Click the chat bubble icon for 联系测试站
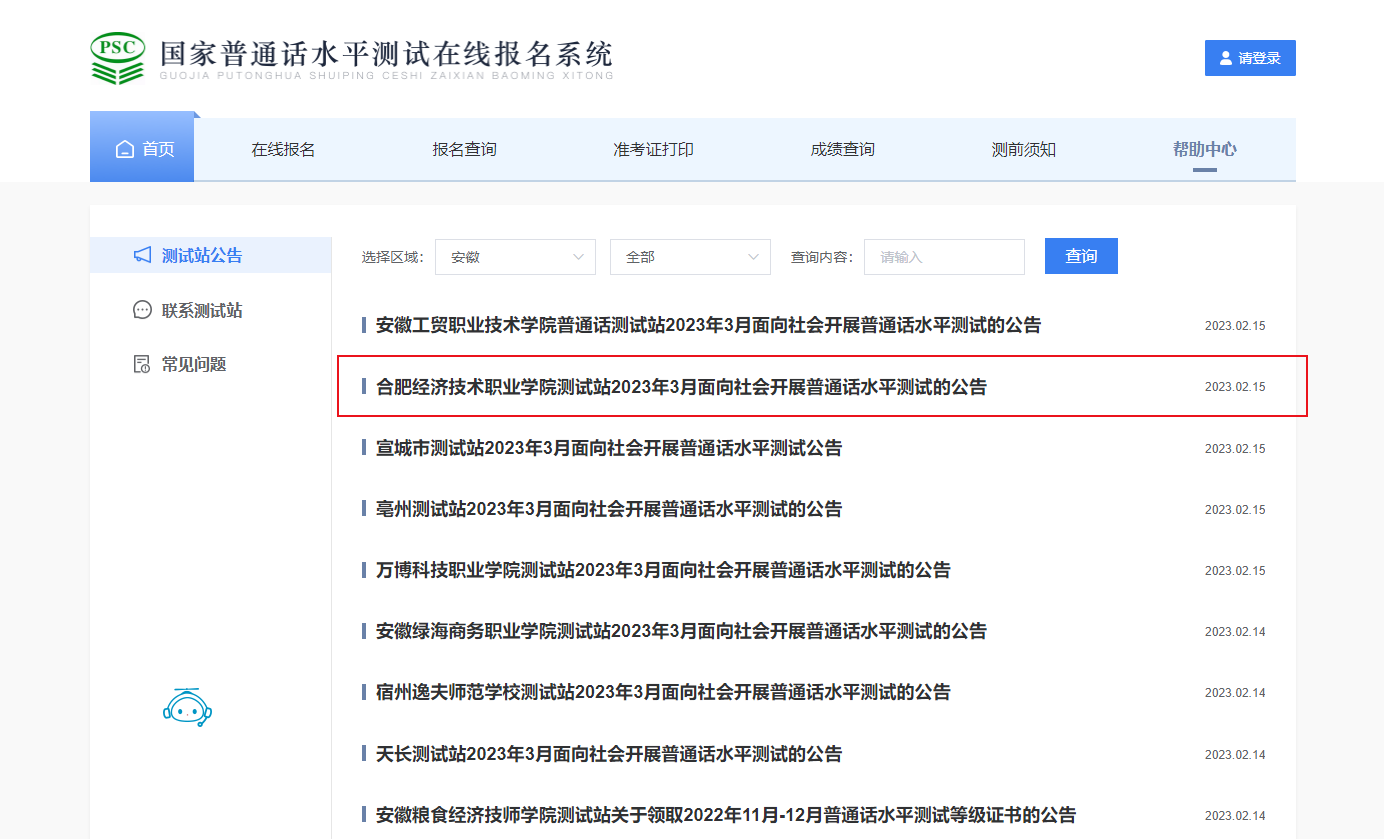 tap(142, 310)
